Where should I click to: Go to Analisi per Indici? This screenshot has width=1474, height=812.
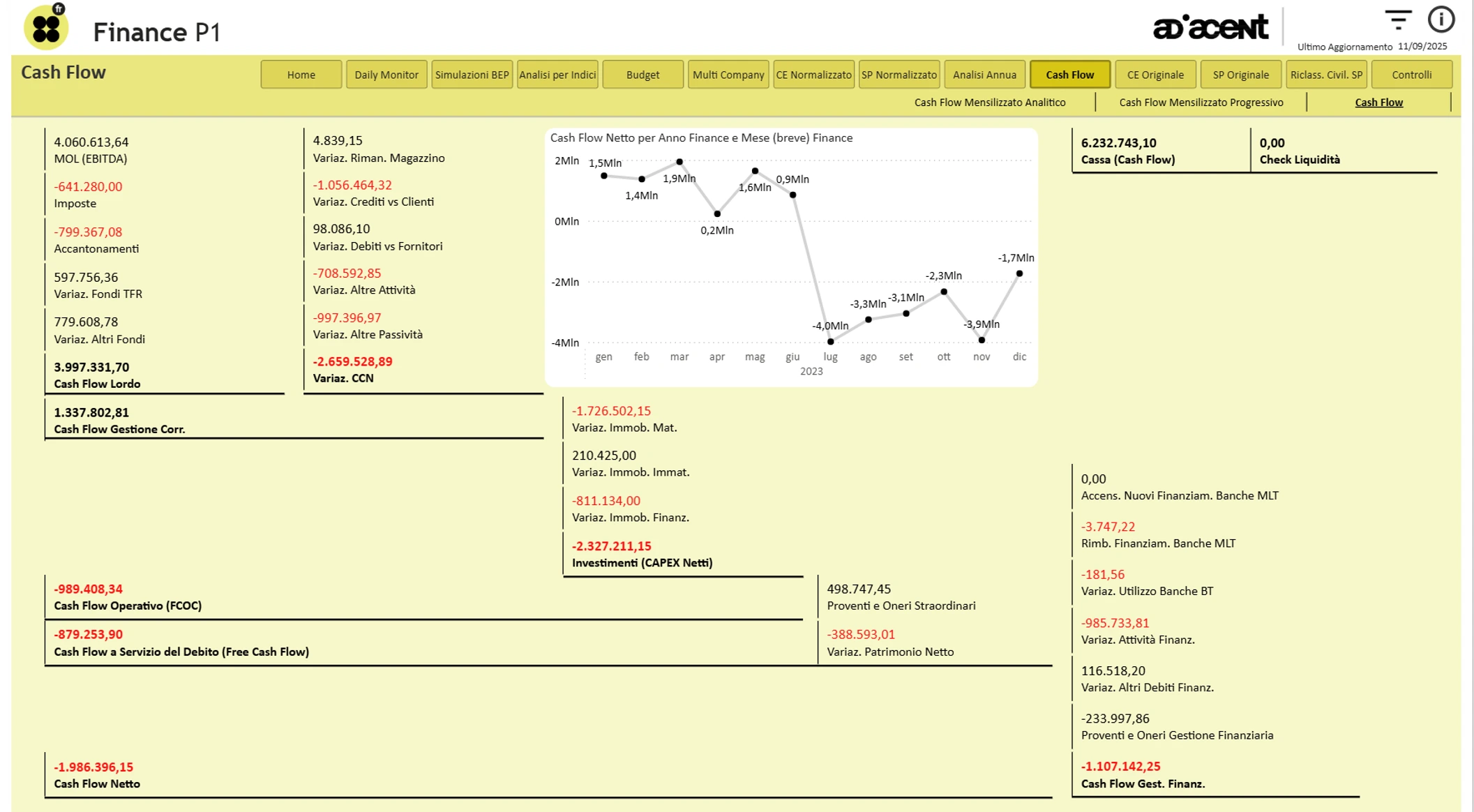click(557, 75)
